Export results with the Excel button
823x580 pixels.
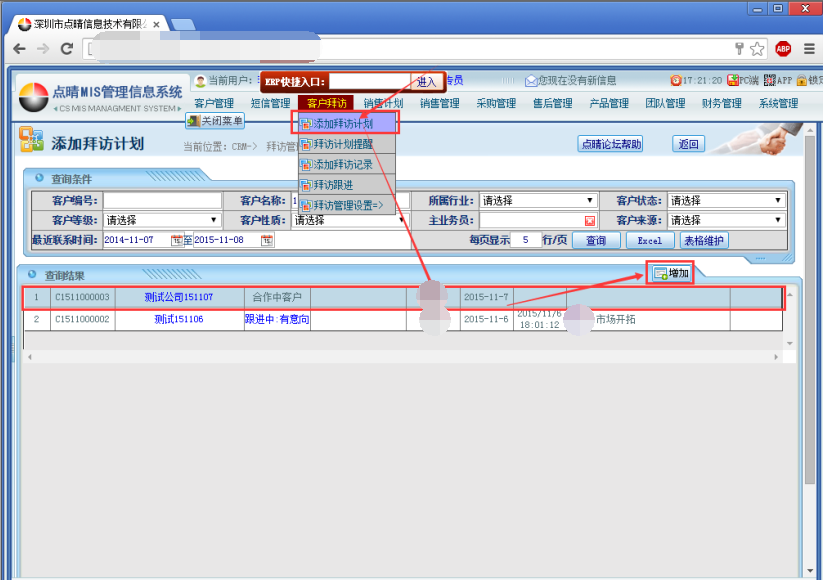[x=649, y=241]
